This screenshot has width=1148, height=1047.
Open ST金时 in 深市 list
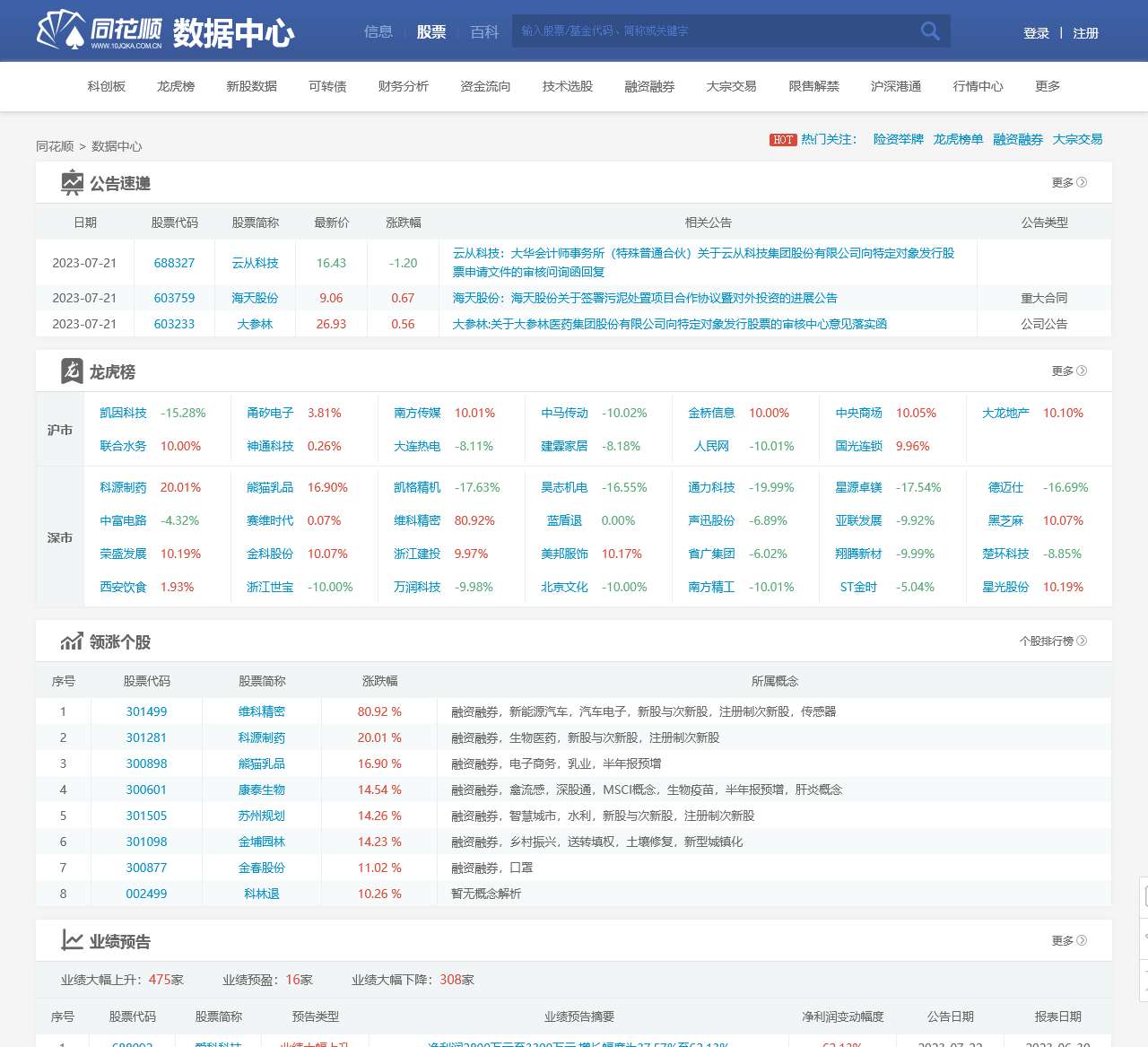click(x=858, y=587)
